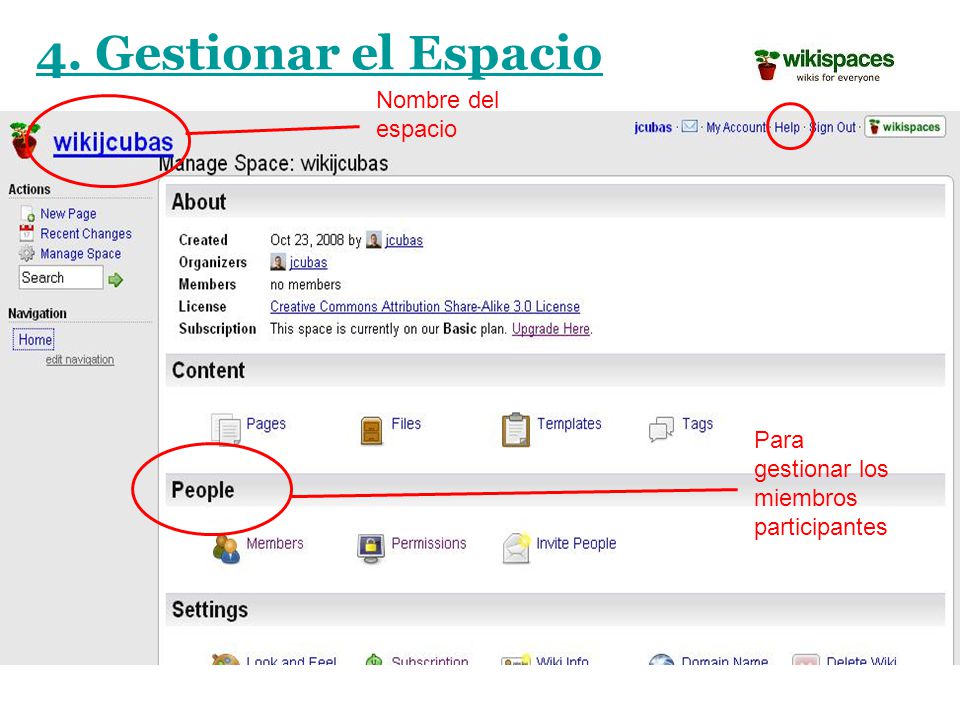960x720 pixels.
Task: Click the Permissions lock monitor icon
Action: tap(370, 549)
